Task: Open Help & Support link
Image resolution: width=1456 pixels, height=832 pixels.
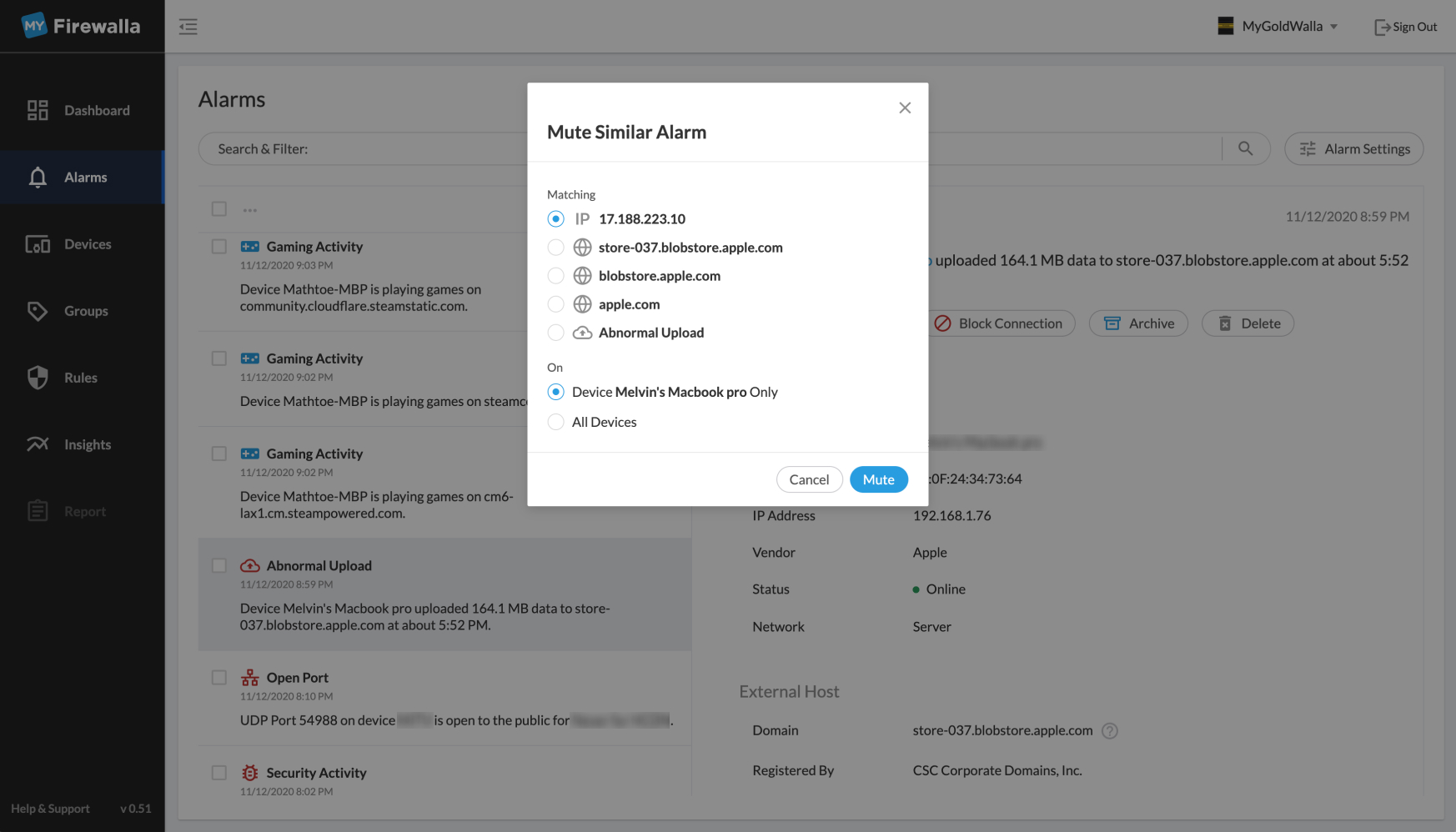Action: (x=50, y=809)
